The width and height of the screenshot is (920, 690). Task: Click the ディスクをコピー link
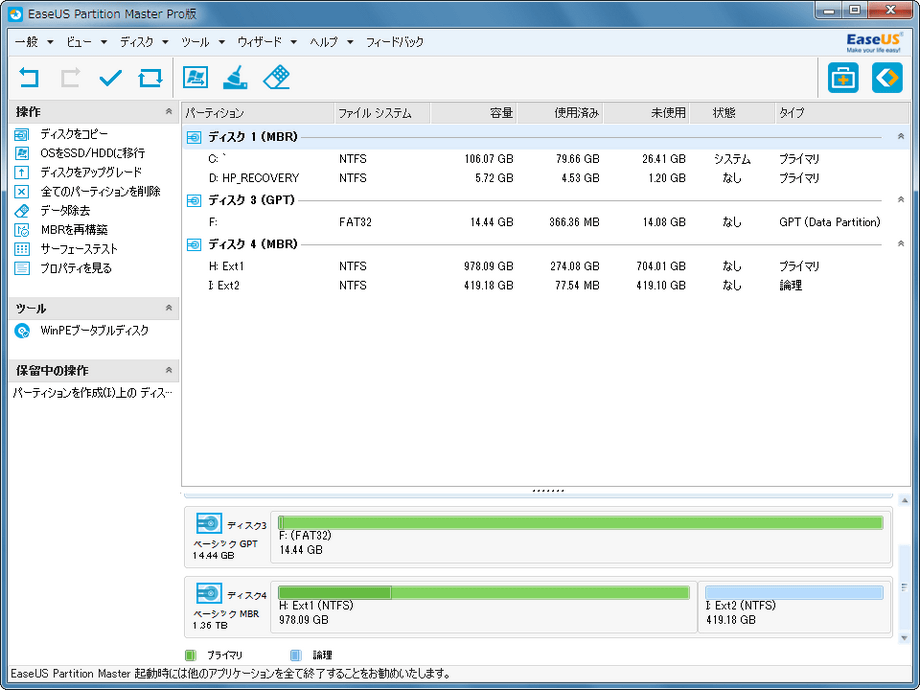pyautogui.click(x=74, y=134)
